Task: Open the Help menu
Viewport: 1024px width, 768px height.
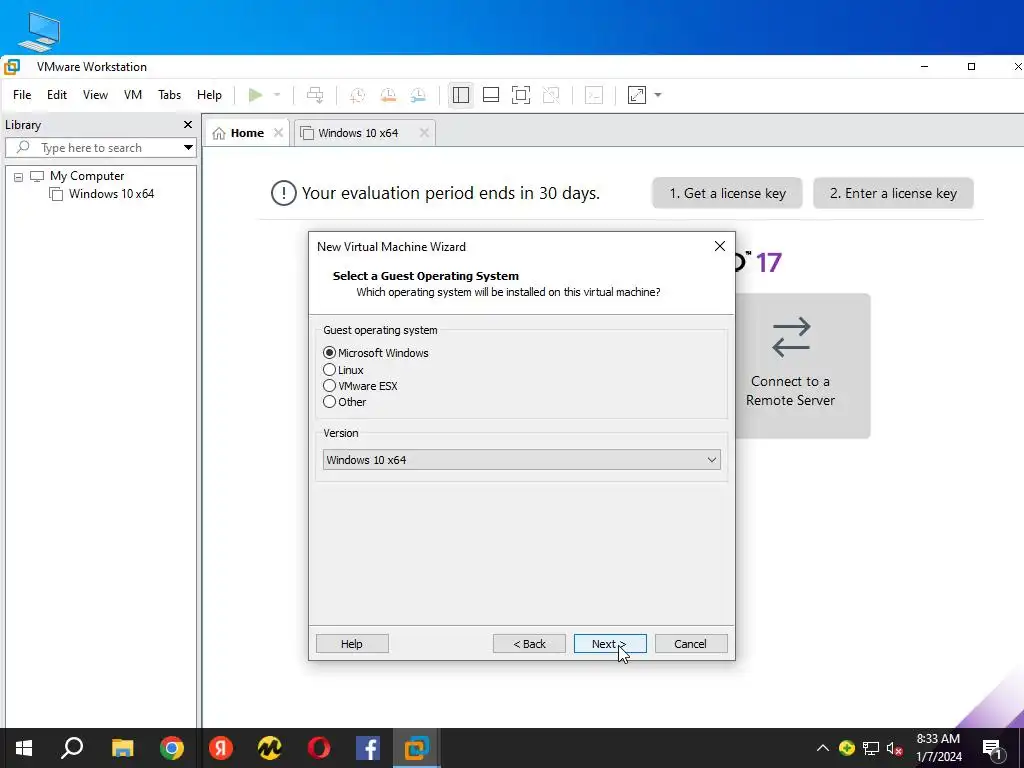Action: click(x=209, y=95)
